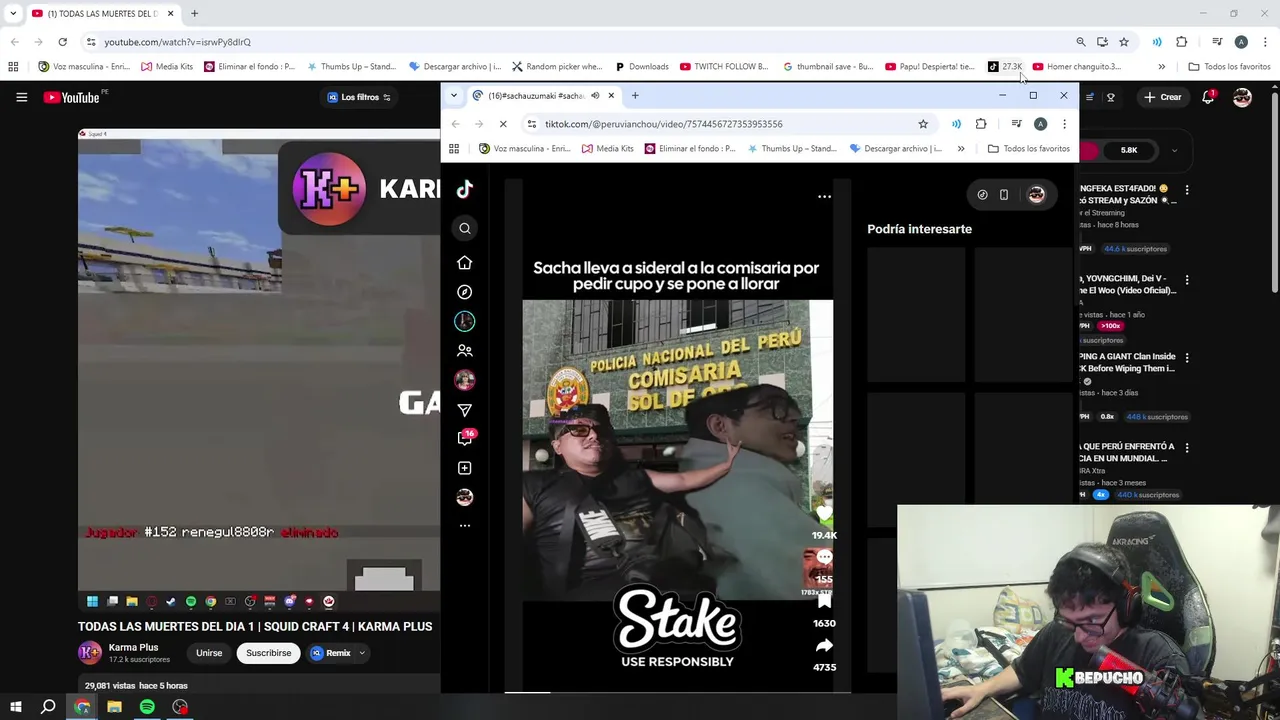Mute the TikTok tab audio icon
The width and height of the screenshot is (1280, 720).
[x=595, y=96]
